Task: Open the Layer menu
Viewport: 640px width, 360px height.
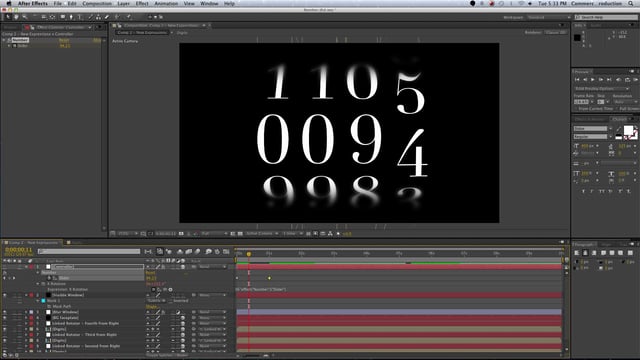Action: pos(124,3)
